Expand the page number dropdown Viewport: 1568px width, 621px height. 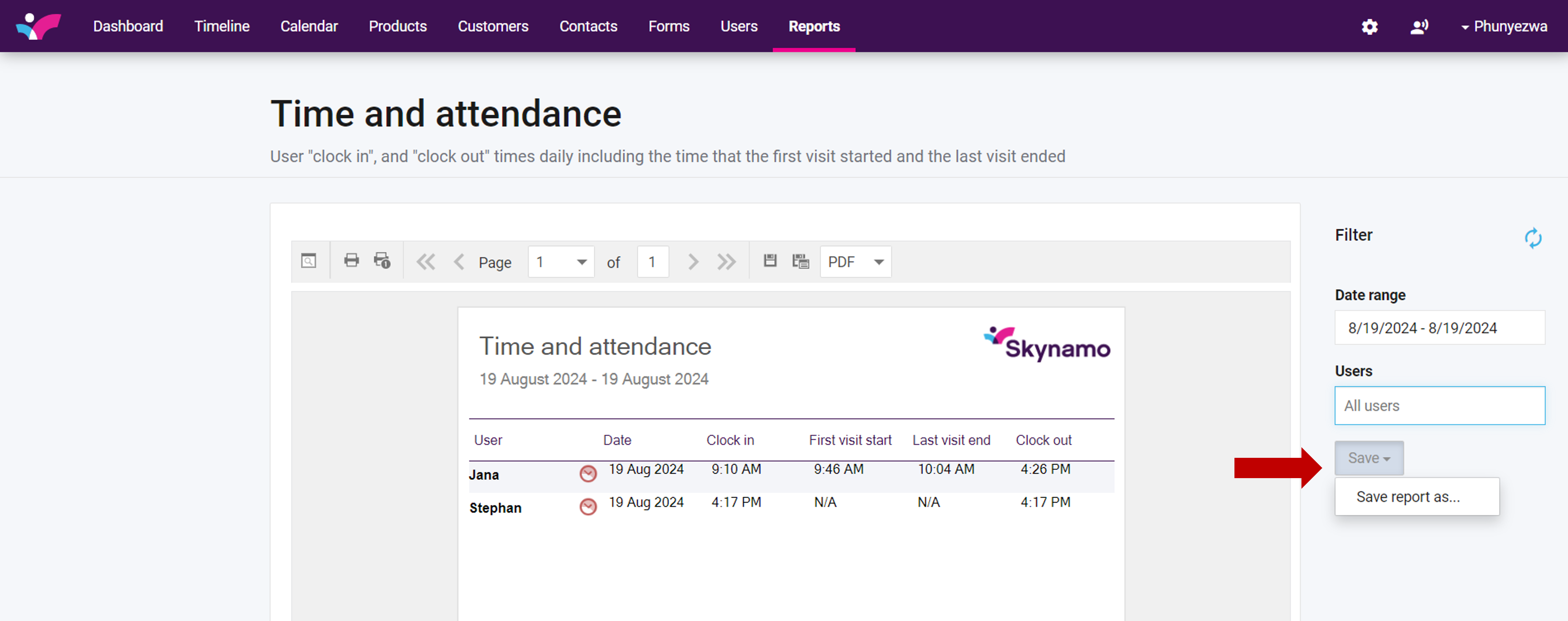pyautogui.click(x=581, y=262)
